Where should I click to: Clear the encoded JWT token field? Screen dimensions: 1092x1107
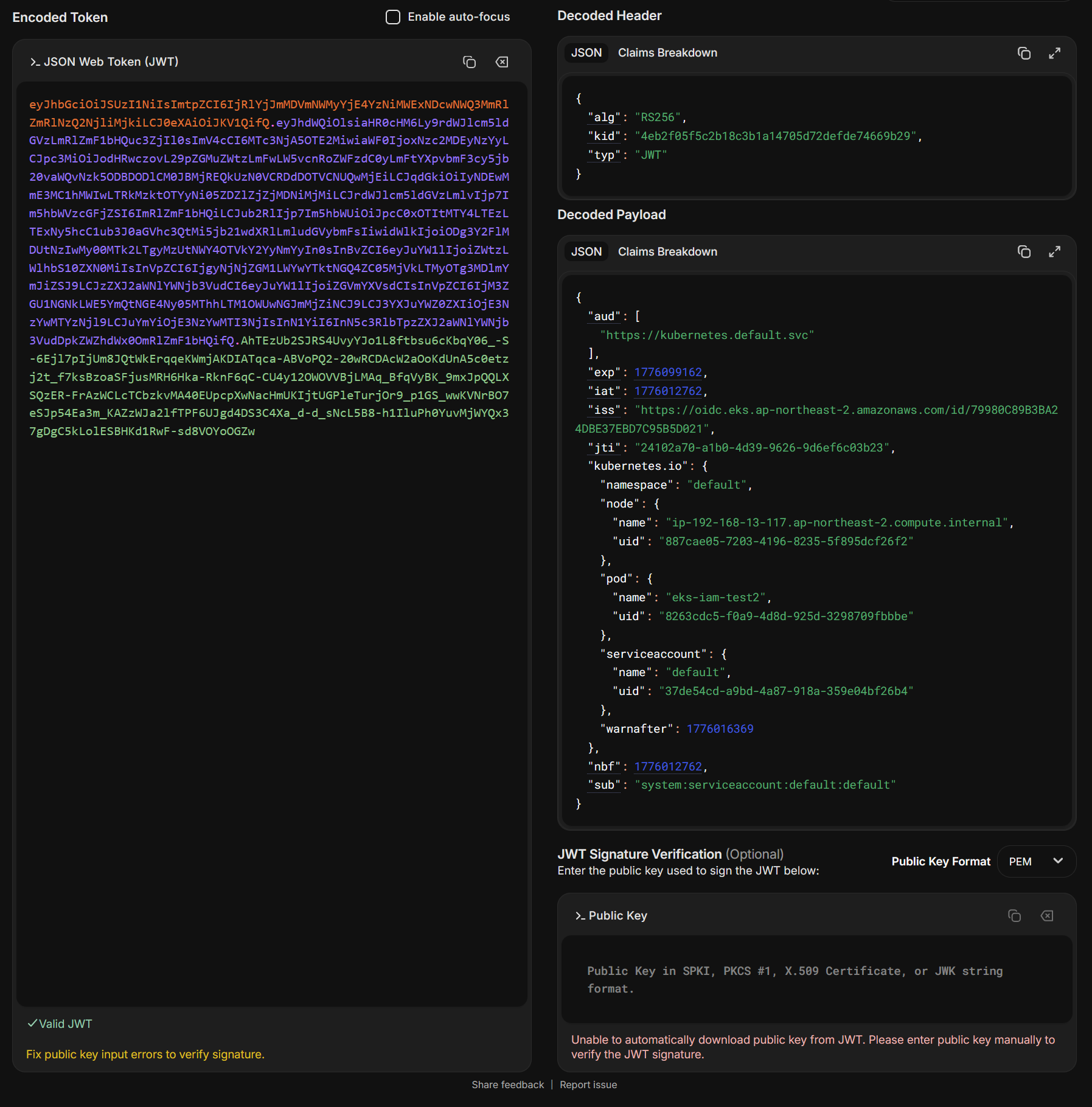[x=502, y=62]
